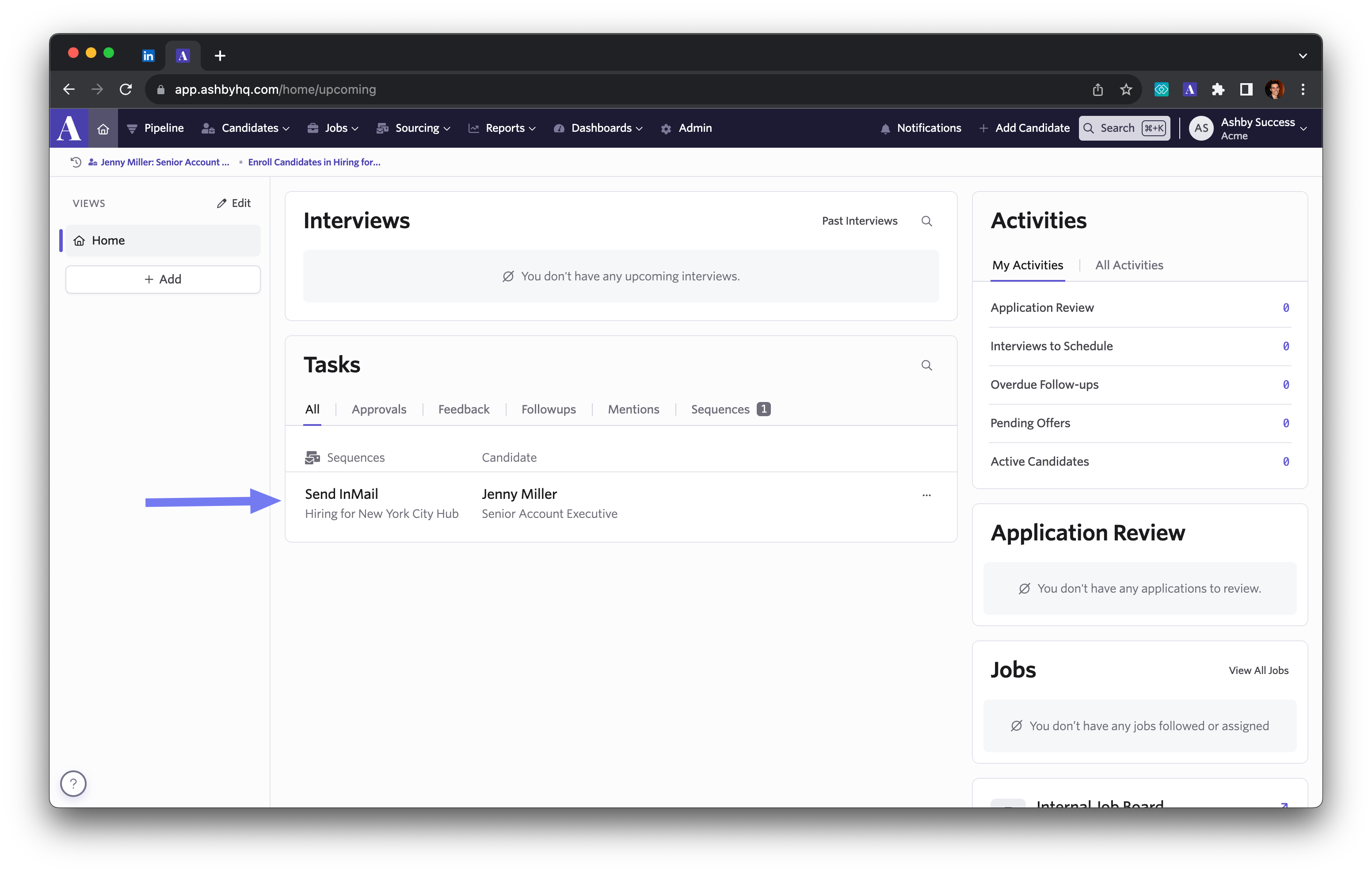
Task: Open the Internal Job Board external link arrow
Action: (x=1284, y=804)
